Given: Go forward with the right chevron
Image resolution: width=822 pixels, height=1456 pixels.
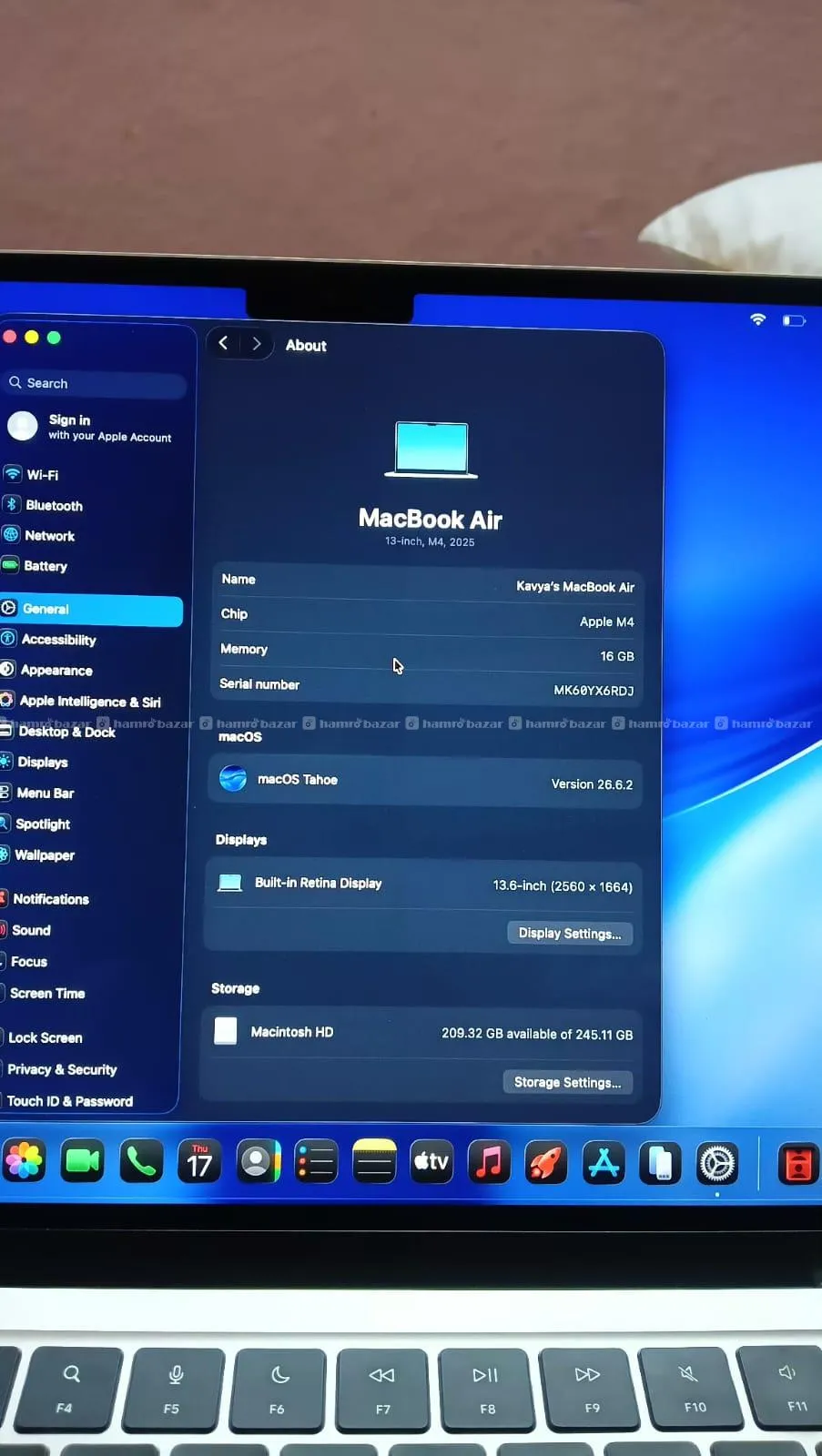Looking at the screenshot, I should pyautogui.click(x=257, y=343).
